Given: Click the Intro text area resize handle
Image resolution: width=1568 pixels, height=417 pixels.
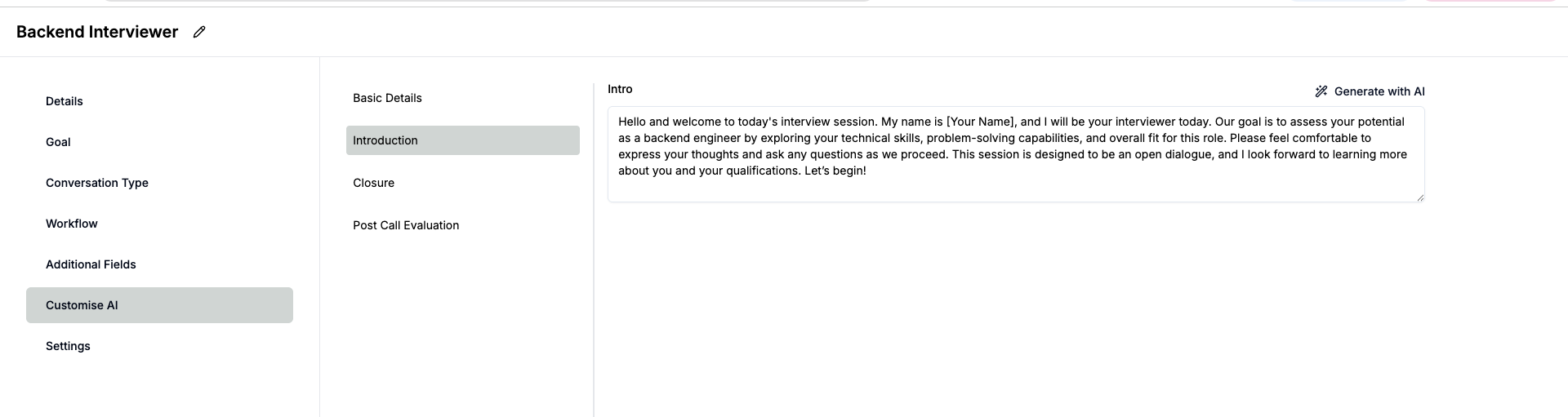Looking at the screenshot, I should pyautogui.click(x=1420, y=197).
